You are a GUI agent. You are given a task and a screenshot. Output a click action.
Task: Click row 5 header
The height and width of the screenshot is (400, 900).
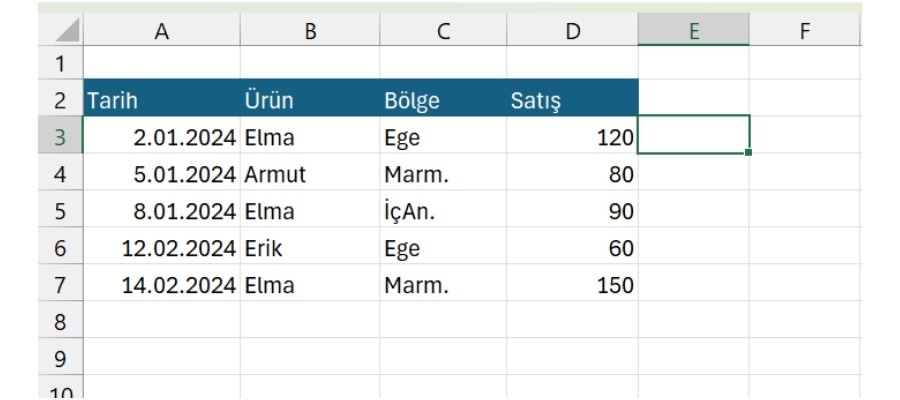(x=60, y=211)
